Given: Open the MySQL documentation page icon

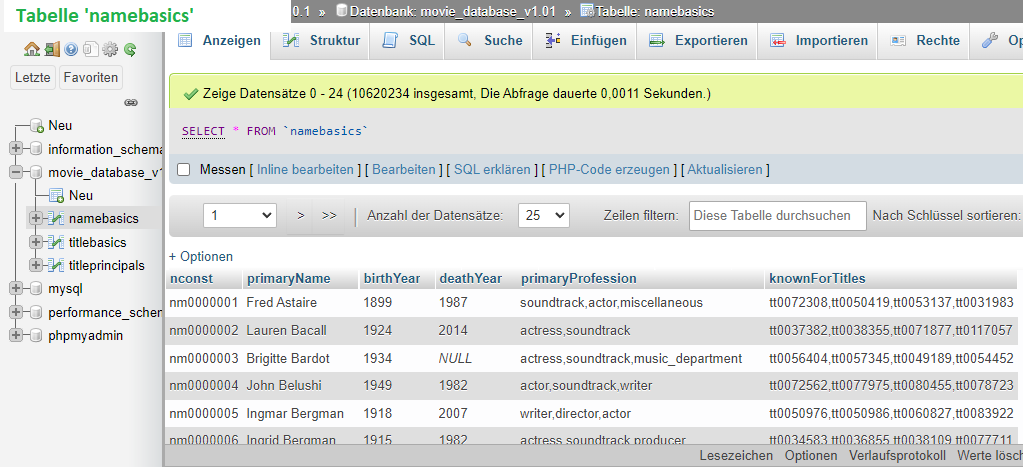Looking at the screenshot, I should pos(91,49).
